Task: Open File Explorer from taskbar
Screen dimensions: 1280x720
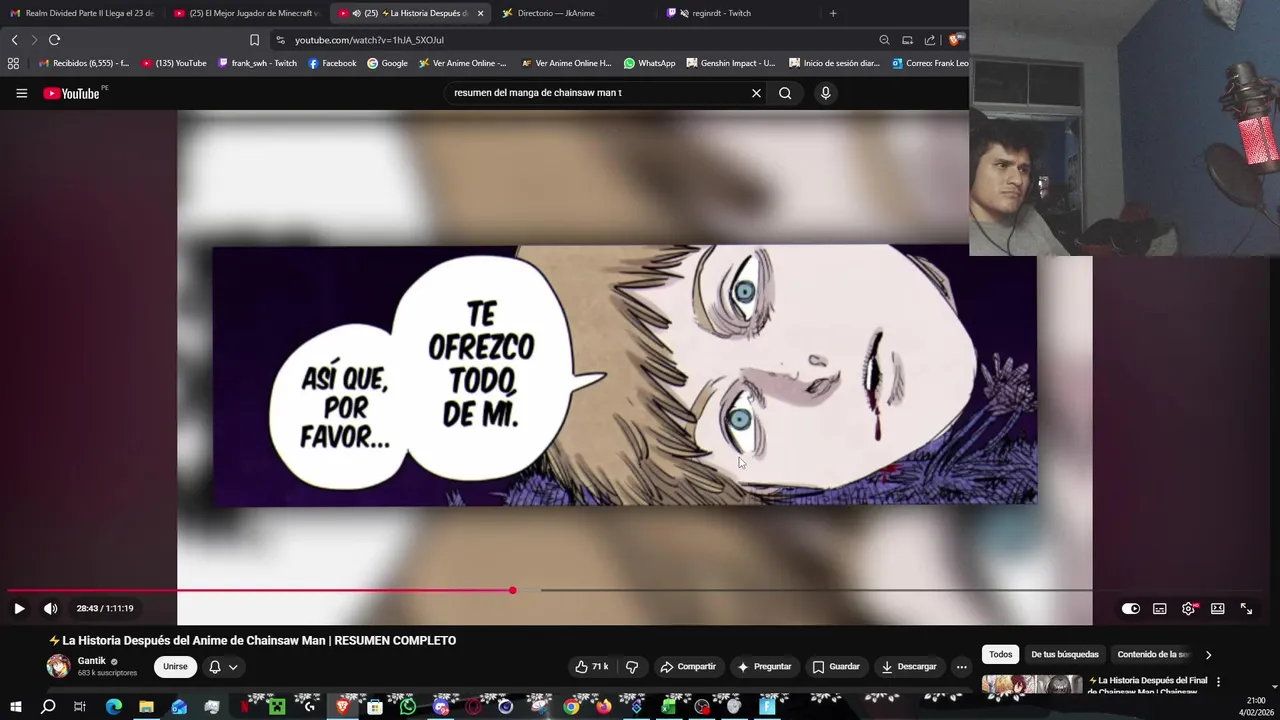Action: tap(146, 707)
